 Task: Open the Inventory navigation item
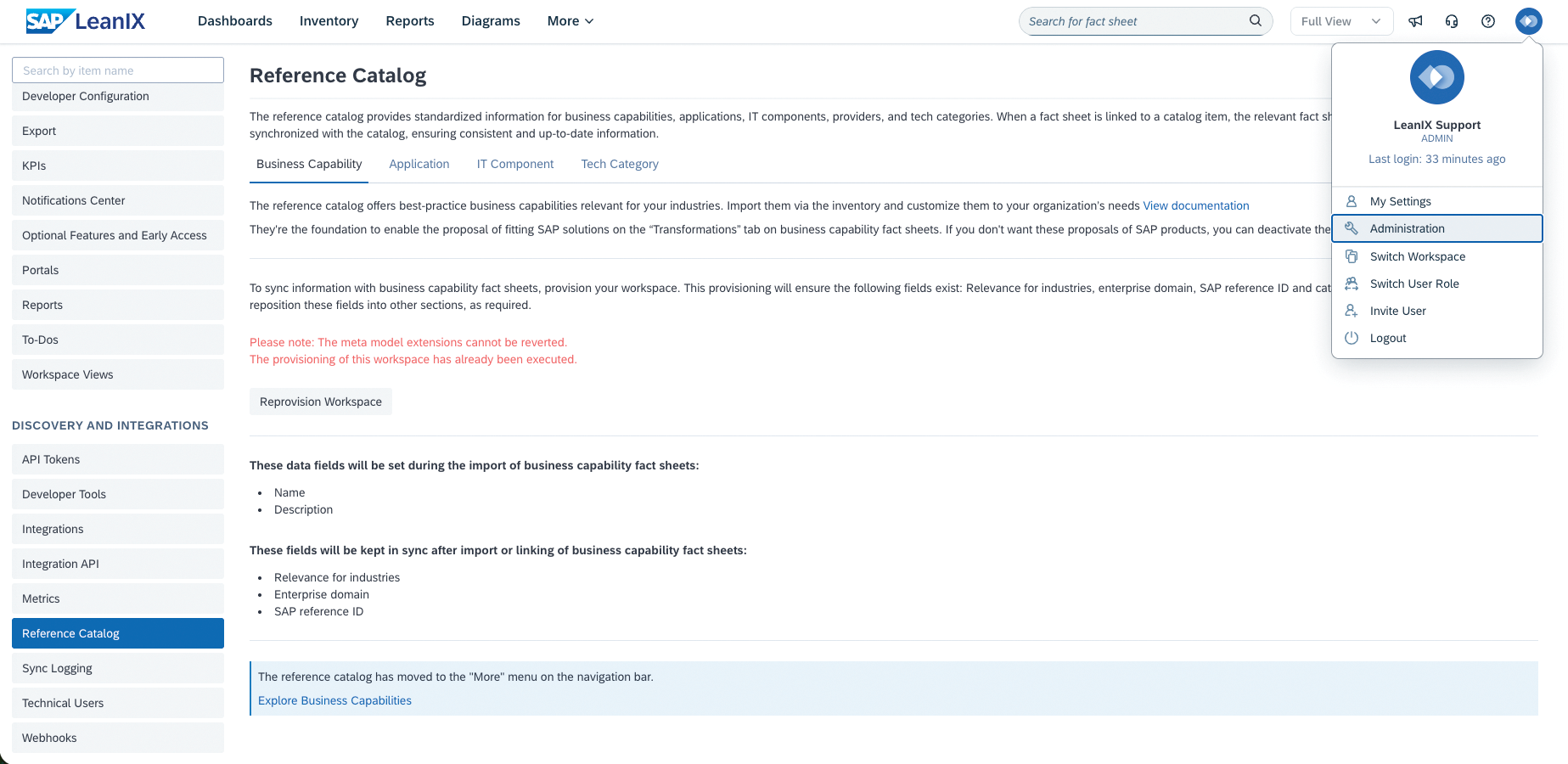[x=329, y=21]
